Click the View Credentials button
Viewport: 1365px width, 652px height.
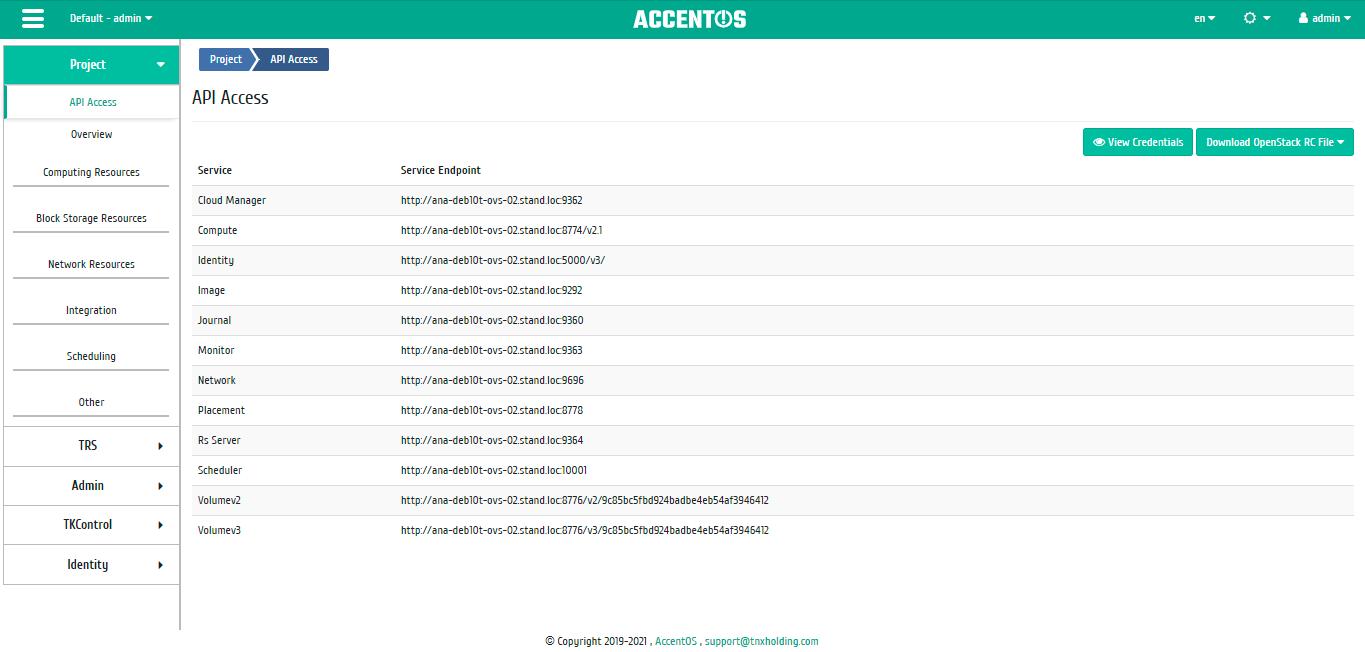[1138, 142]
